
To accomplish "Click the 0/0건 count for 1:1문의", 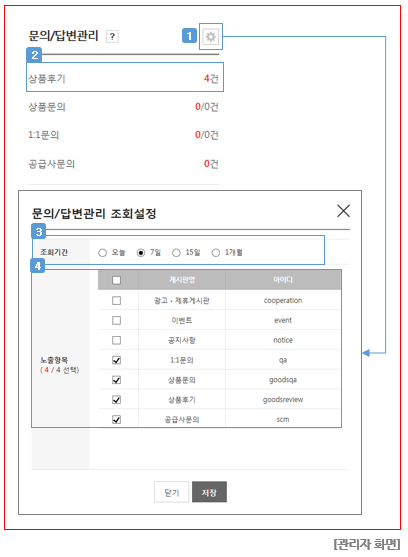I will tap(207, 135).
